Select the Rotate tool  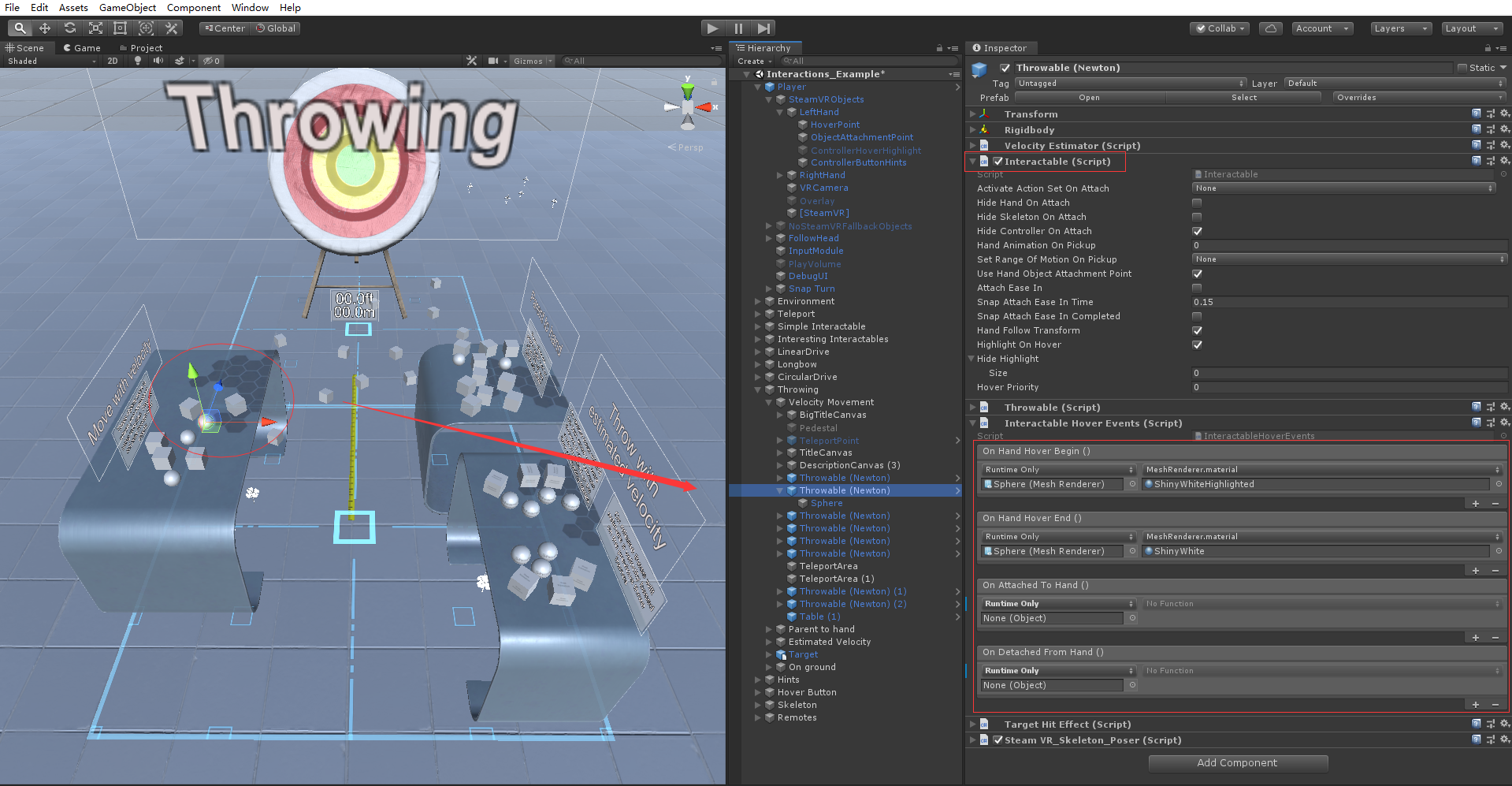pos(70,28)
